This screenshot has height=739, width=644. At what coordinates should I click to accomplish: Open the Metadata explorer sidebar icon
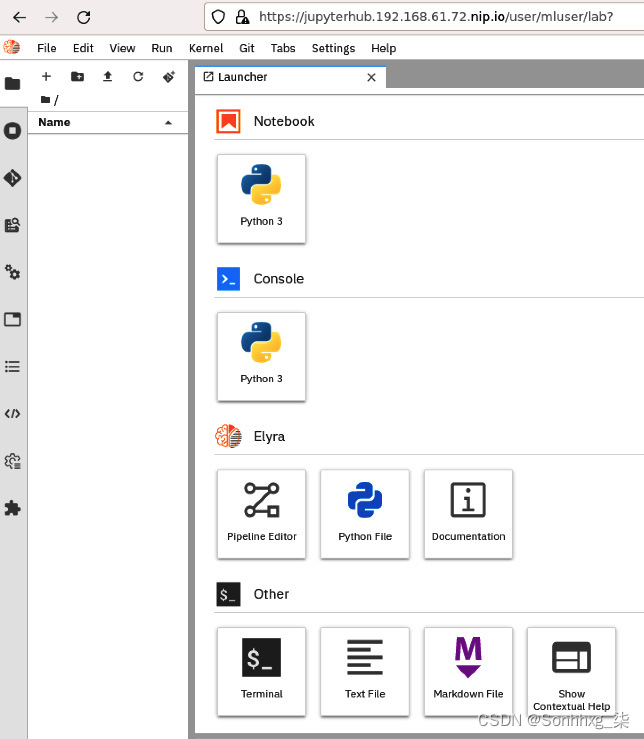tap(13, 225)
